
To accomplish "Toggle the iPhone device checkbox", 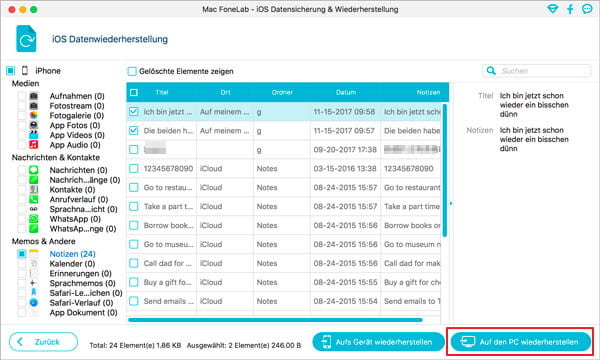I will pos(11,70).
